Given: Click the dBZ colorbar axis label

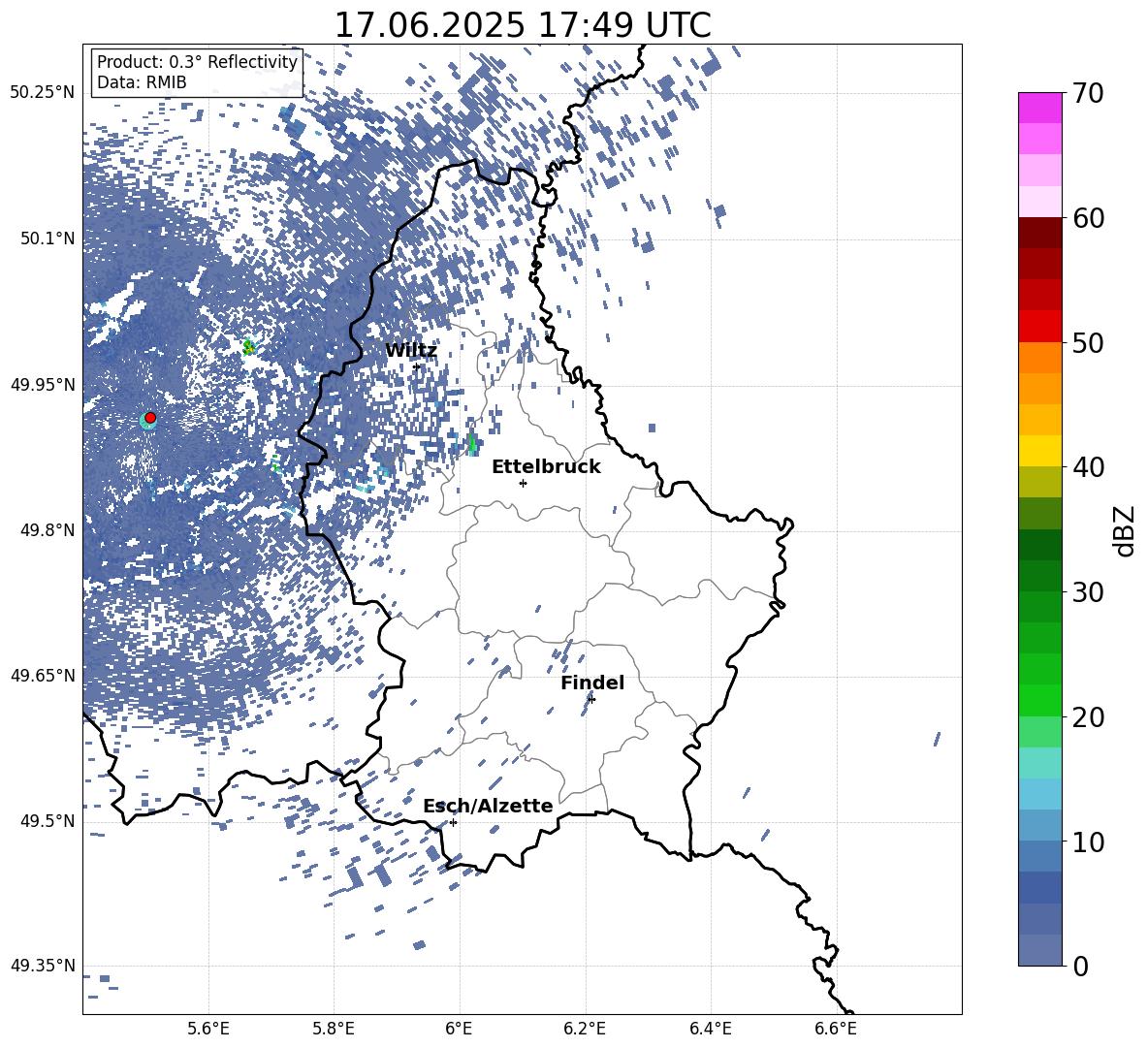Looking at the screenshot, I should click(x=1126, y=531).
